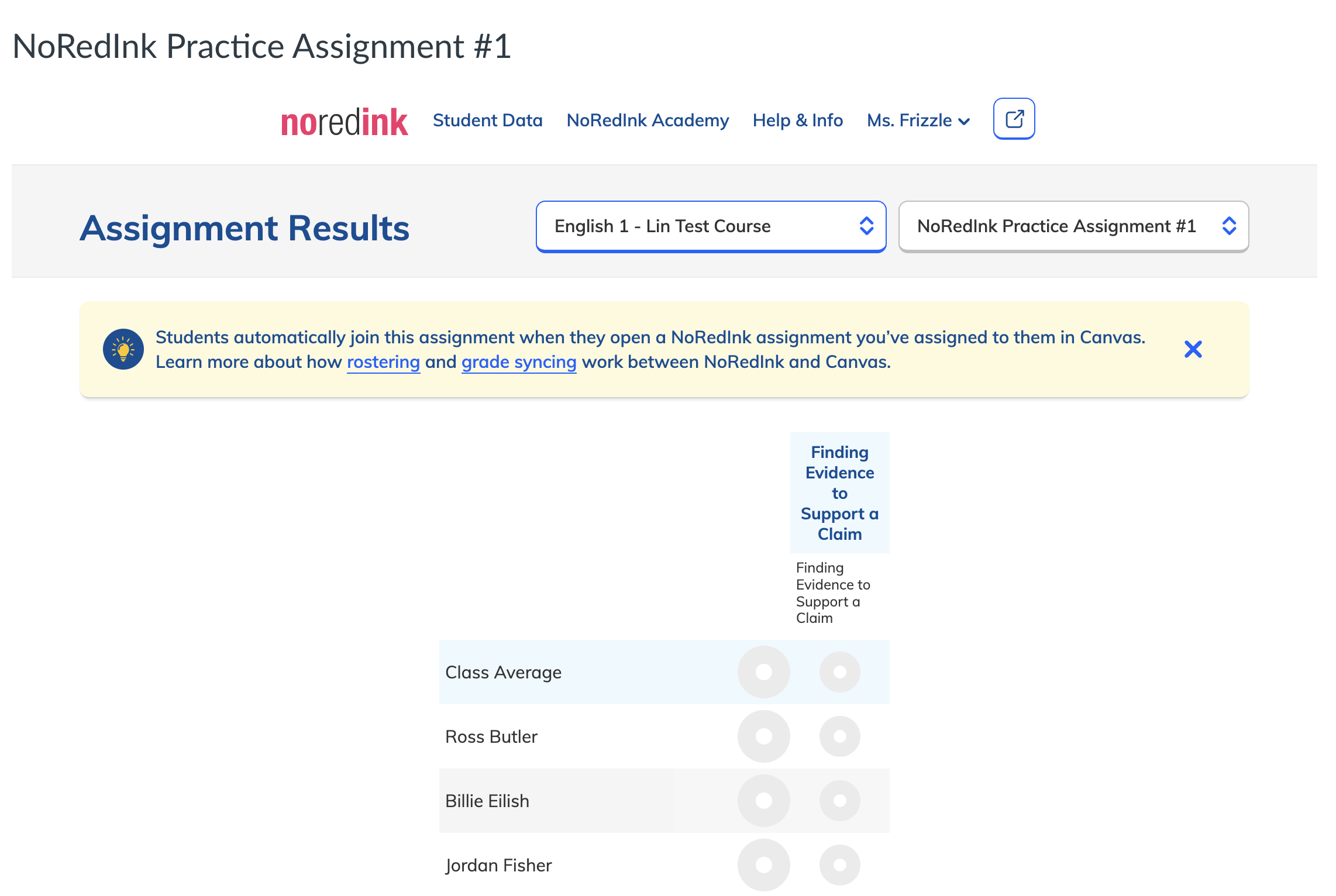Viewport: 1336px width, 896px height.
Task: Click Ross Butler's larger donut indicator
Action: click(x=763, y=736)
